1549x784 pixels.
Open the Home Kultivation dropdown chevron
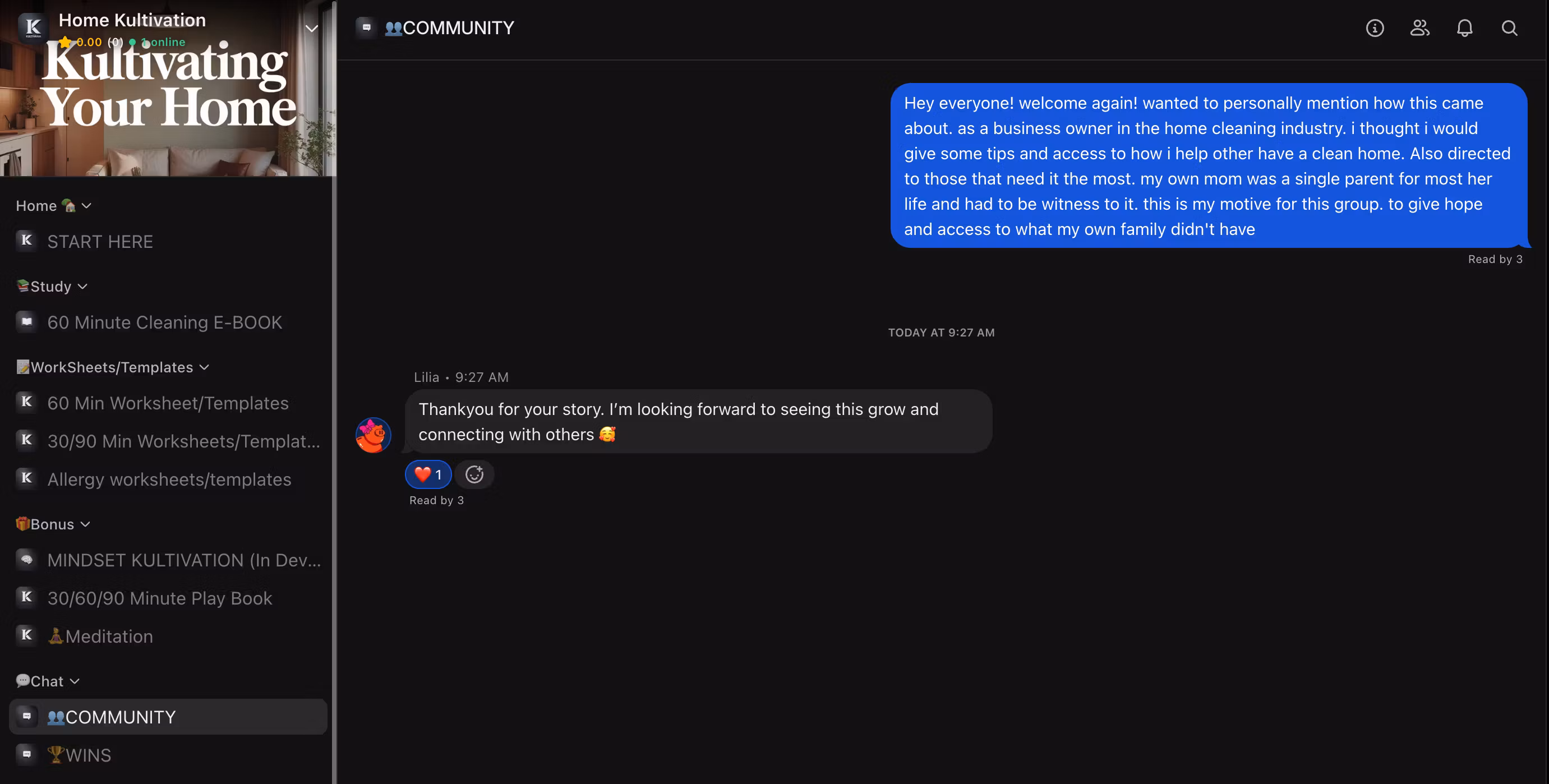tap(311, 28)
